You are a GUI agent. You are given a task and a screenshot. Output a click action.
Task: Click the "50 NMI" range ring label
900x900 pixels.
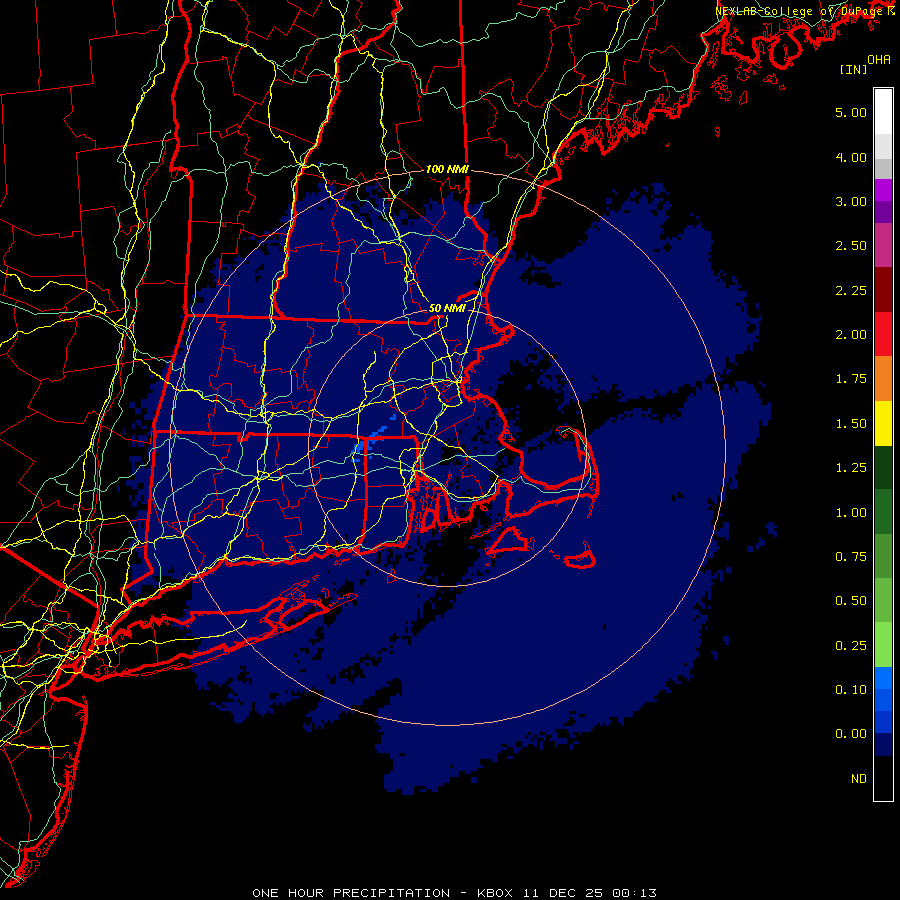click(447, 308)
